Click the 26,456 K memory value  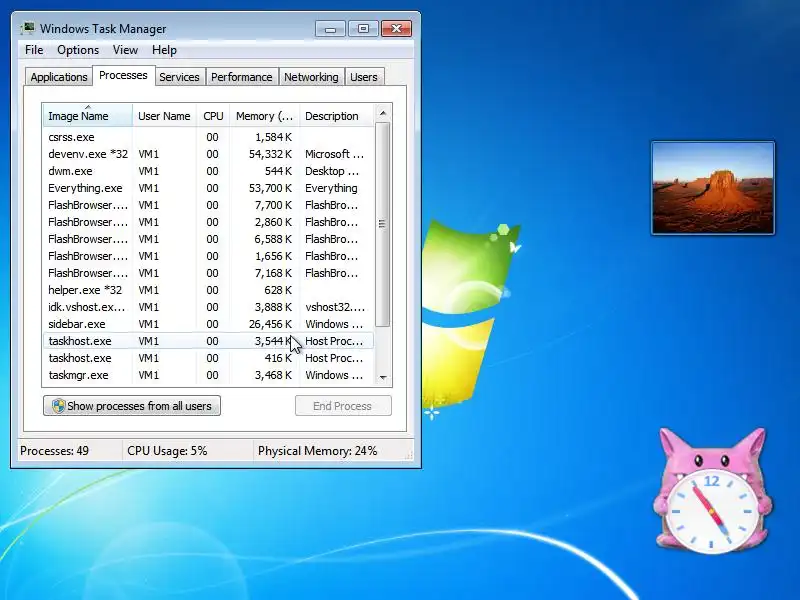pyautogui.click(x=270, y=324)
